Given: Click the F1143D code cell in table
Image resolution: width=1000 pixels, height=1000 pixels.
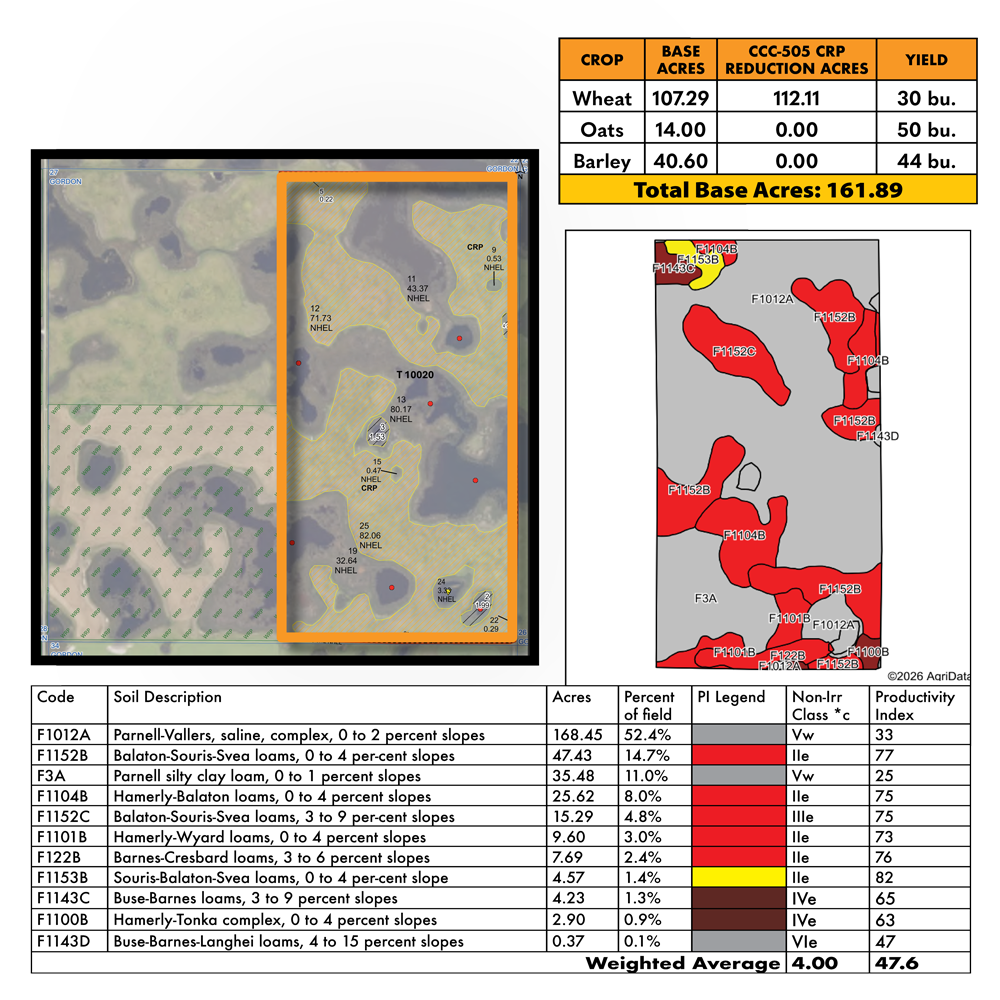Looking at the screenshot, I should 69,941.
